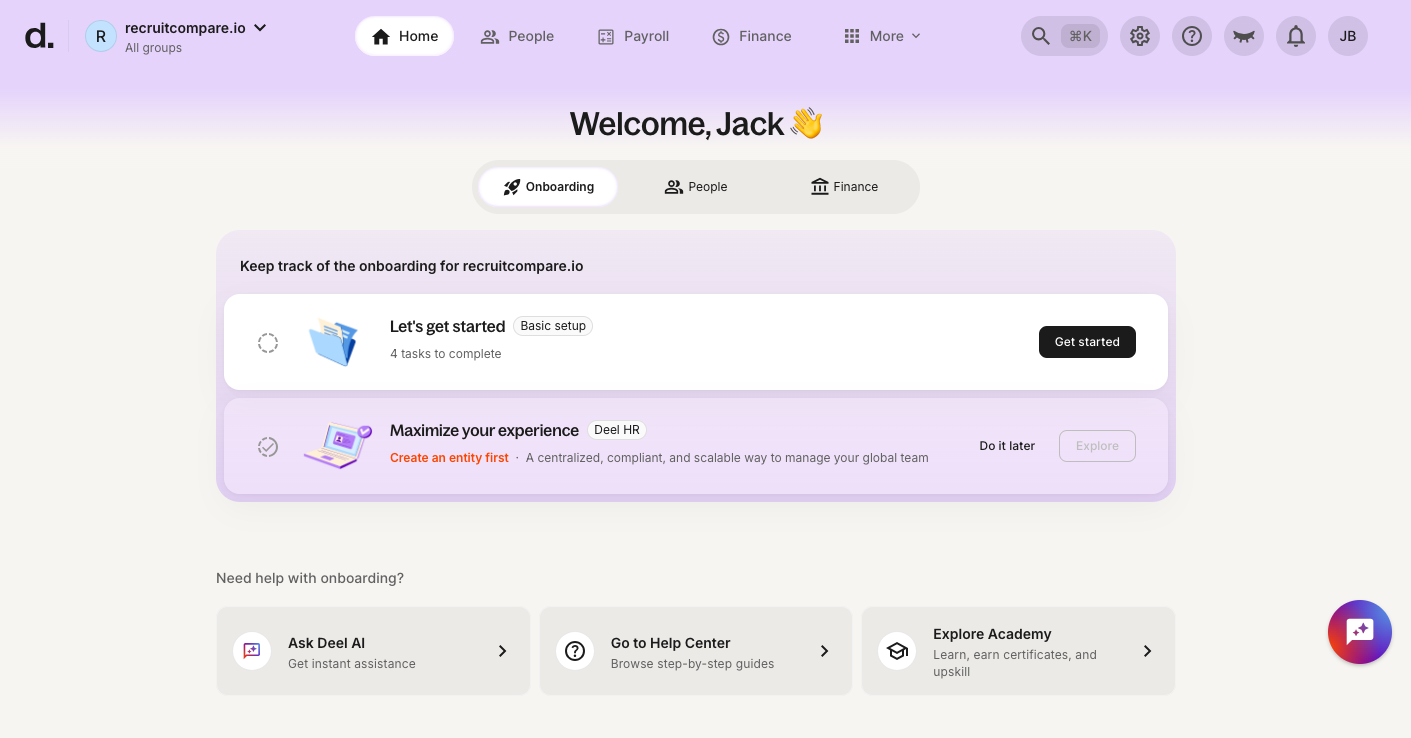Expand the recruitcompare.io group switcher chevron
Image resolution: width=1411 pixels, height=738 pixels.
coord(260,28)
